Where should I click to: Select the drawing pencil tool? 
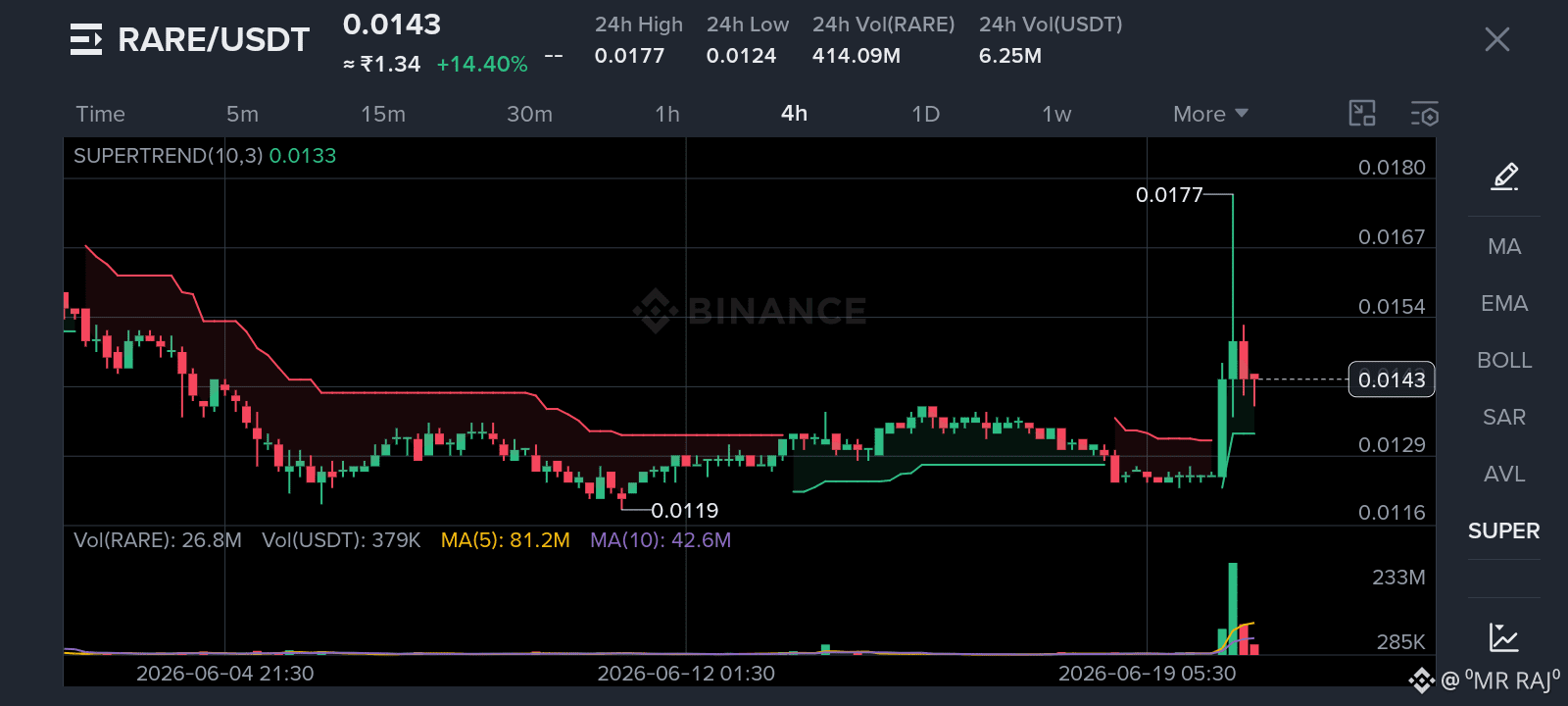(x=1504, y=176)
